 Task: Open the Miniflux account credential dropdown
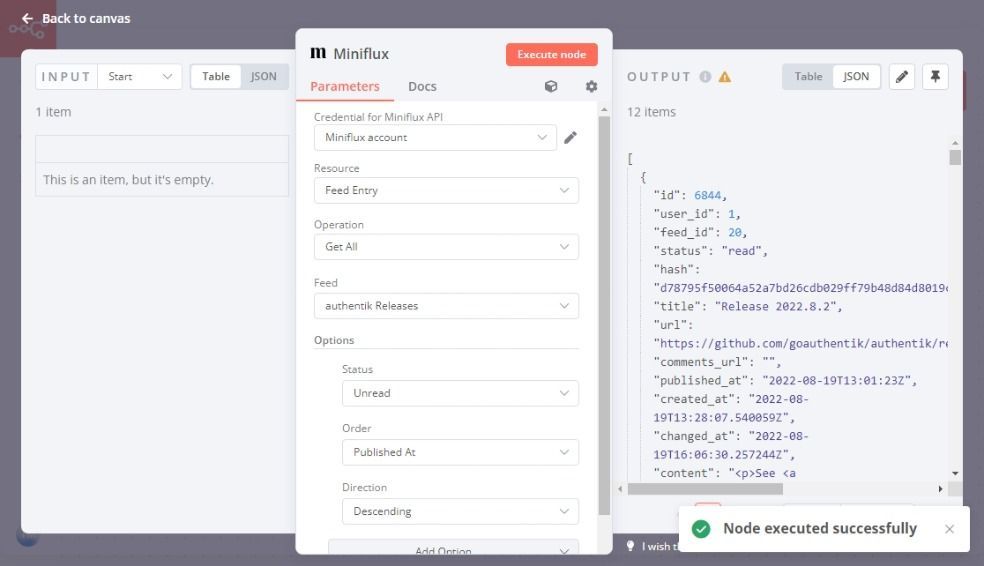(435, 137)
